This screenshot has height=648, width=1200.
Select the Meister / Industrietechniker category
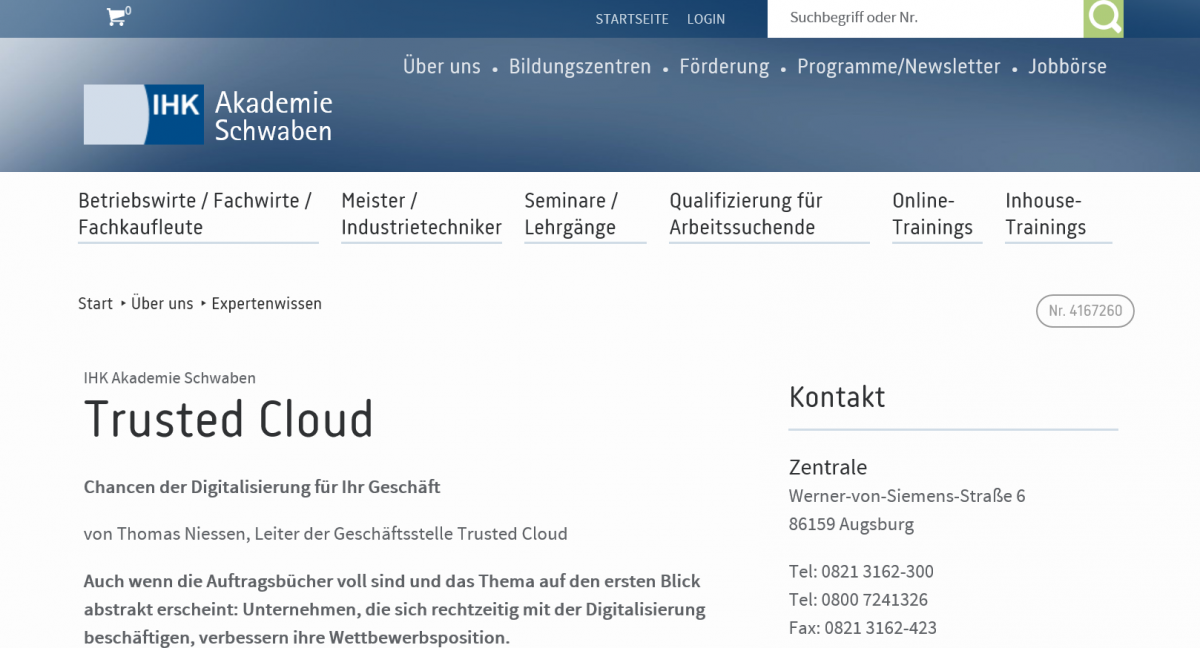420,213
